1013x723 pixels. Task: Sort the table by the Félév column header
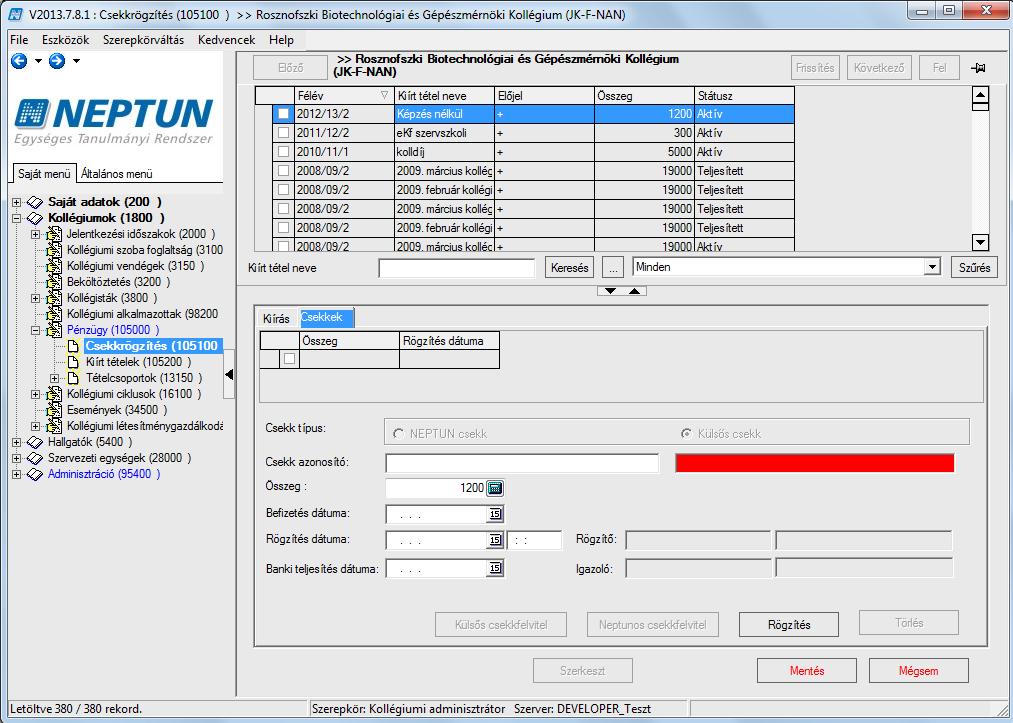coord(344,96)
